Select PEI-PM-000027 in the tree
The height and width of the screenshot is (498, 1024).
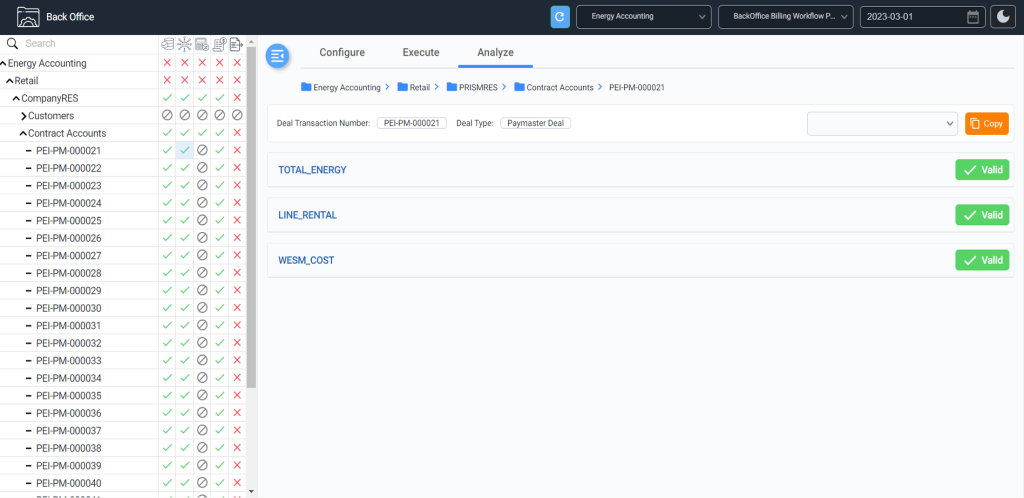pos(69,255)
